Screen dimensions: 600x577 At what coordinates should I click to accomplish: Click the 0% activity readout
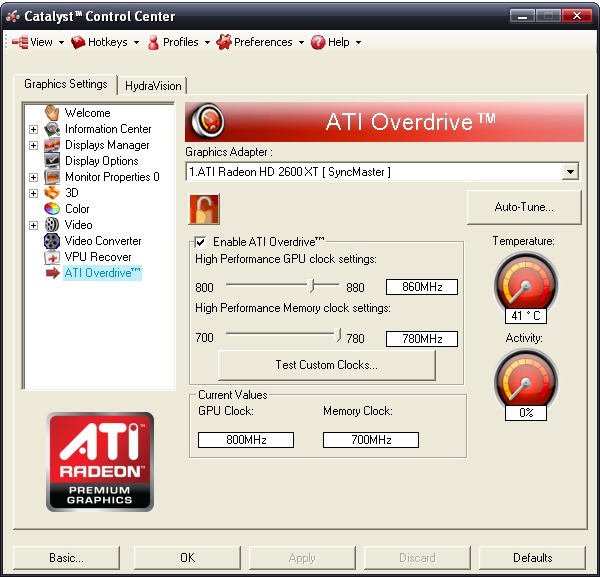pos(526,412)
